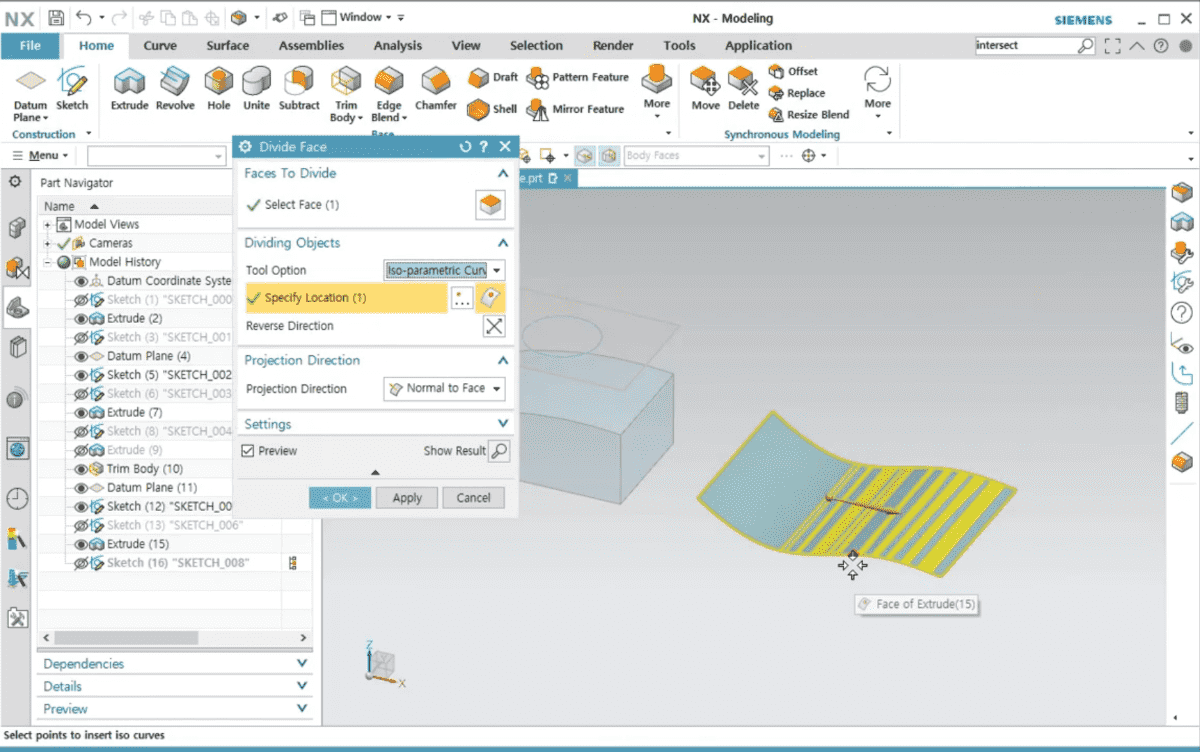Switch to the Curve ribbon tab
This screenshot has width=1200, height=752.
[x=160, y=45]
